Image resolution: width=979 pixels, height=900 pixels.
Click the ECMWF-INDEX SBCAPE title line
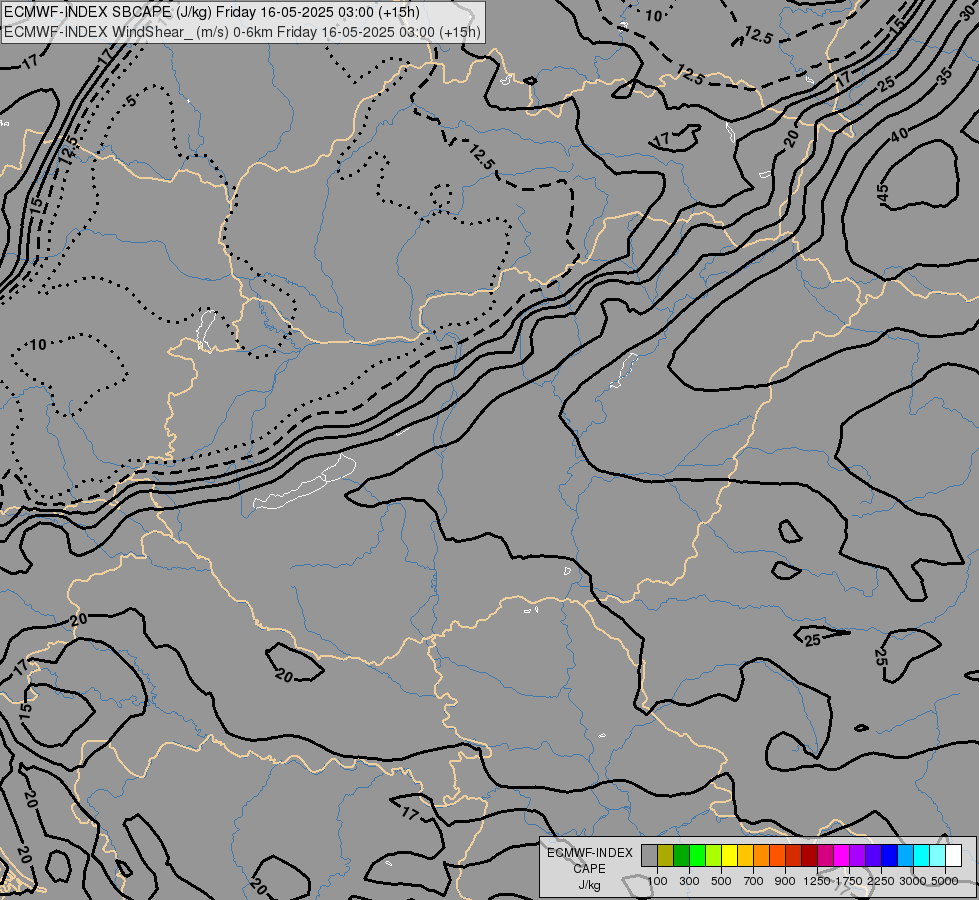tap(212, 12)
